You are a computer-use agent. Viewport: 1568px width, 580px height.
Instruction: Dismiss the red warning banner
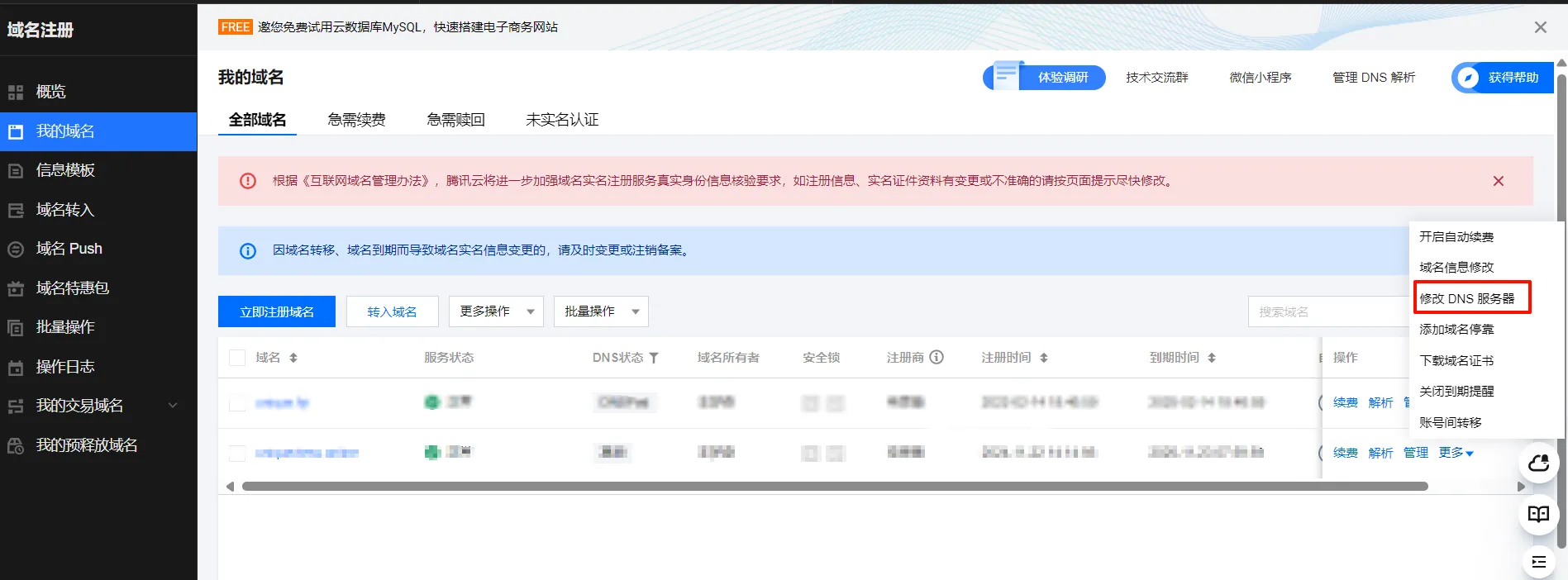tap(1498, 181)
